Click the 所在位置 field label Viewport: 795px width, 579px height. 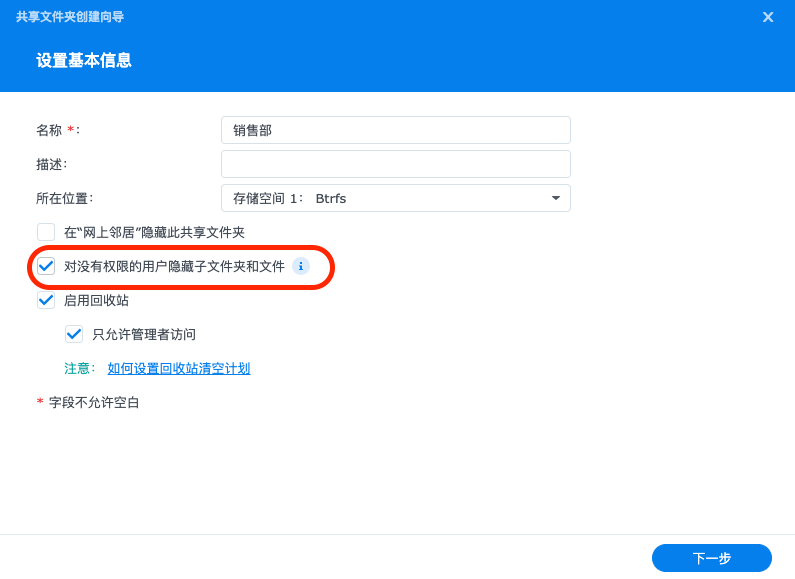pos(63,198)
